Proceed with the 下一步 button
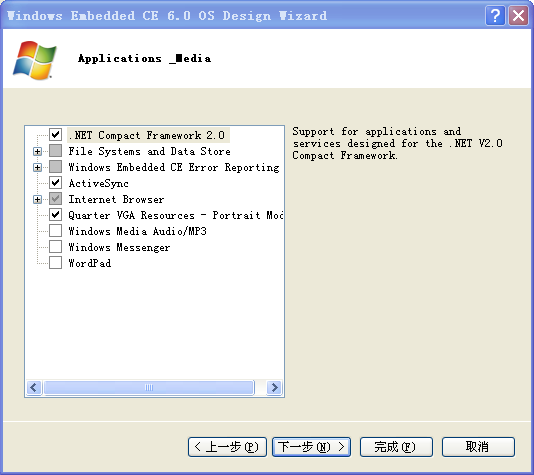Screen dimensions: 534x475 pyautogui.click(x=311, y=447)
